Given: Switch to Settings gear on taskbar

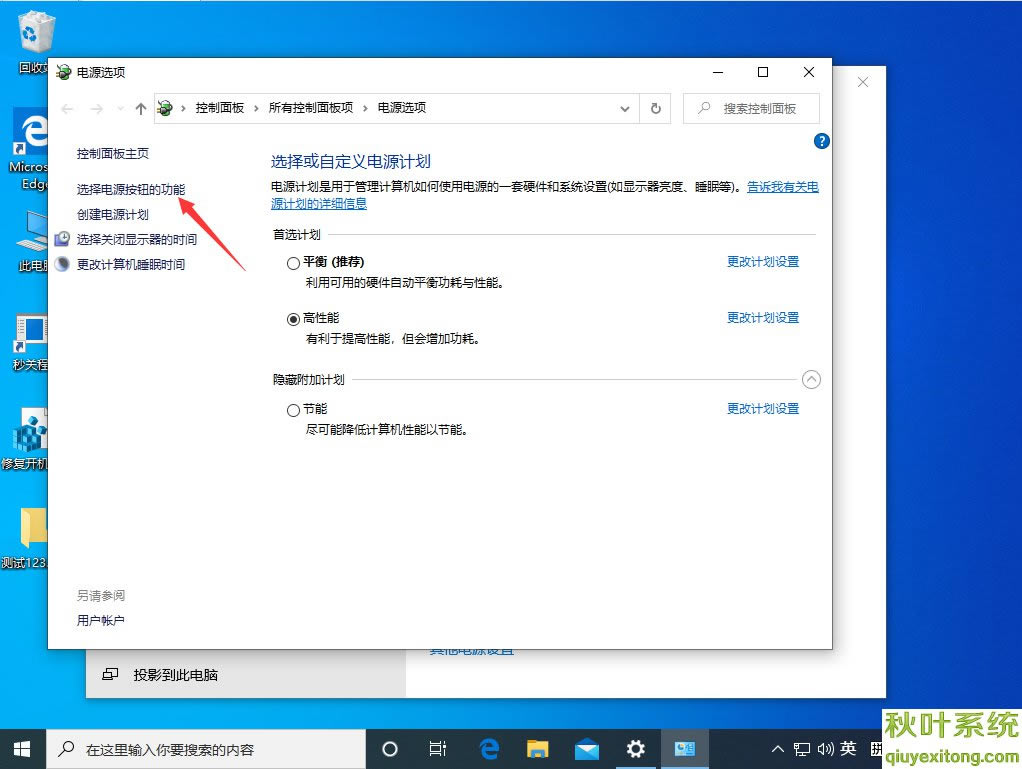Looking at the screenshot, I should tap(635, 749).
